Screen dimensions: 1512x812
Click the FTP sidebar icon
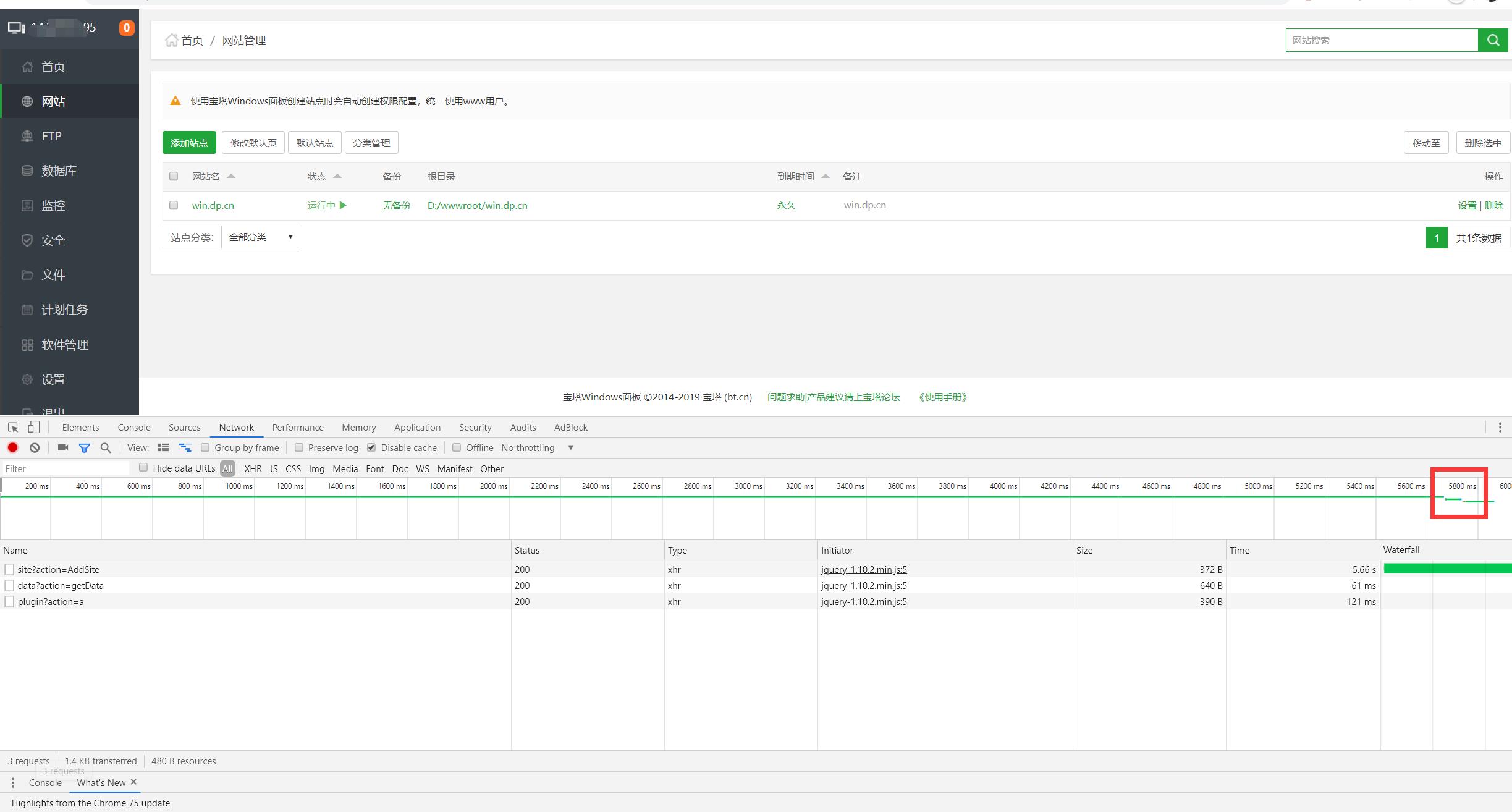pos(27,136)
